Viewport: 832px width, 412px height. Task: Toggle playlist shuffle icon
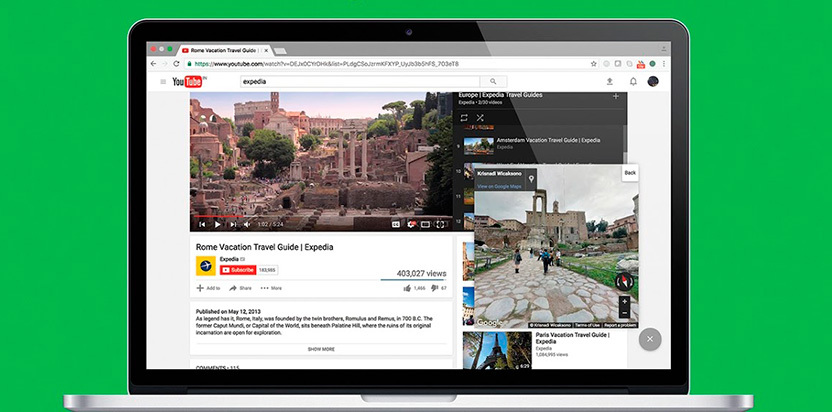coord(480,117)
